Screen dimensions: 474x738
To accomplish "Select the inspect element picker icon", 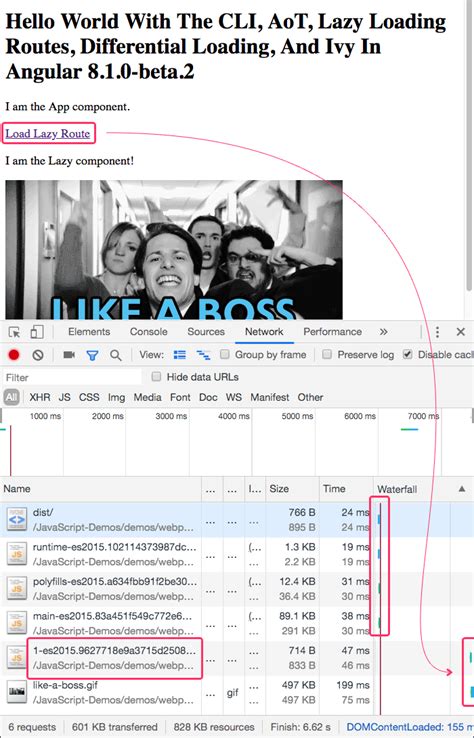I will click(15, 332).
